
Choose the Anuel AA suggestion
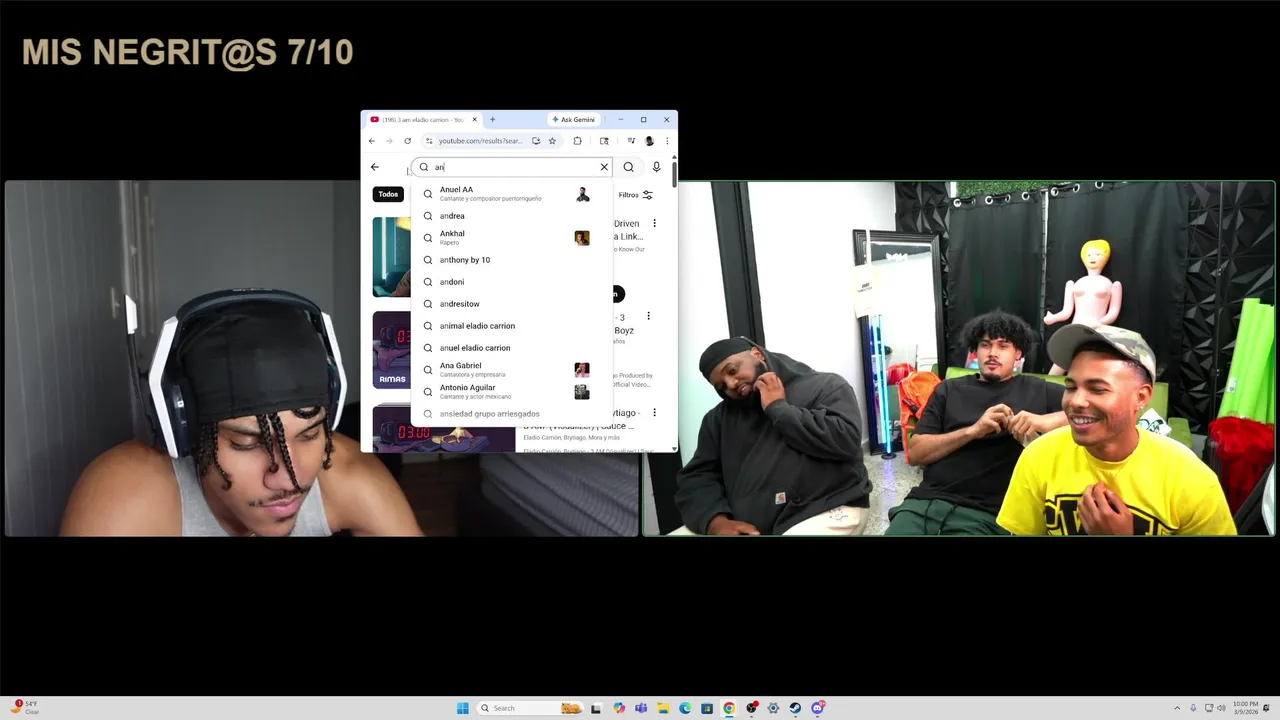(x=512, y=194)
